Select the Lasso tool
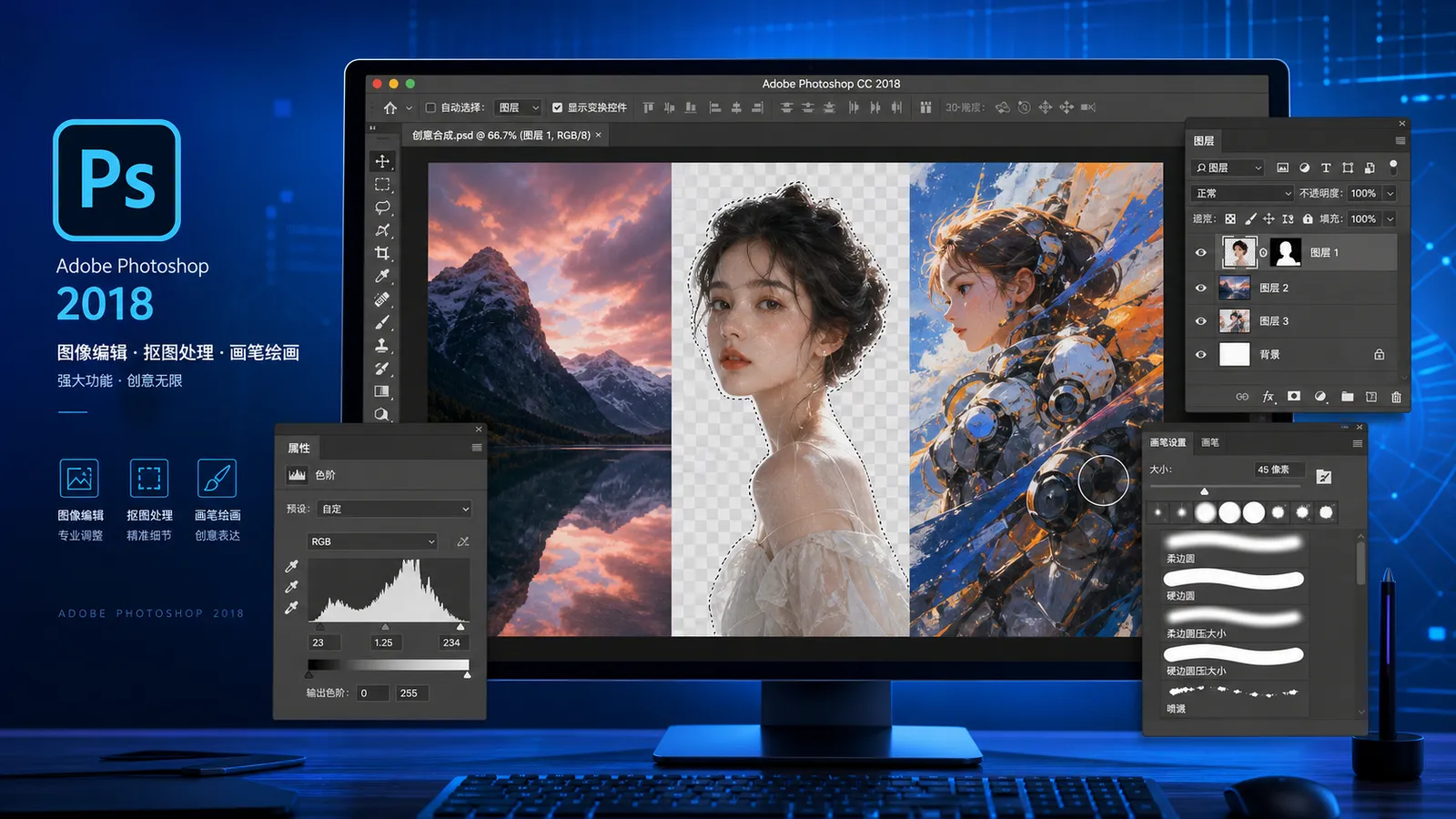Screen dimensions: 1456x819 tap(382, 207)
